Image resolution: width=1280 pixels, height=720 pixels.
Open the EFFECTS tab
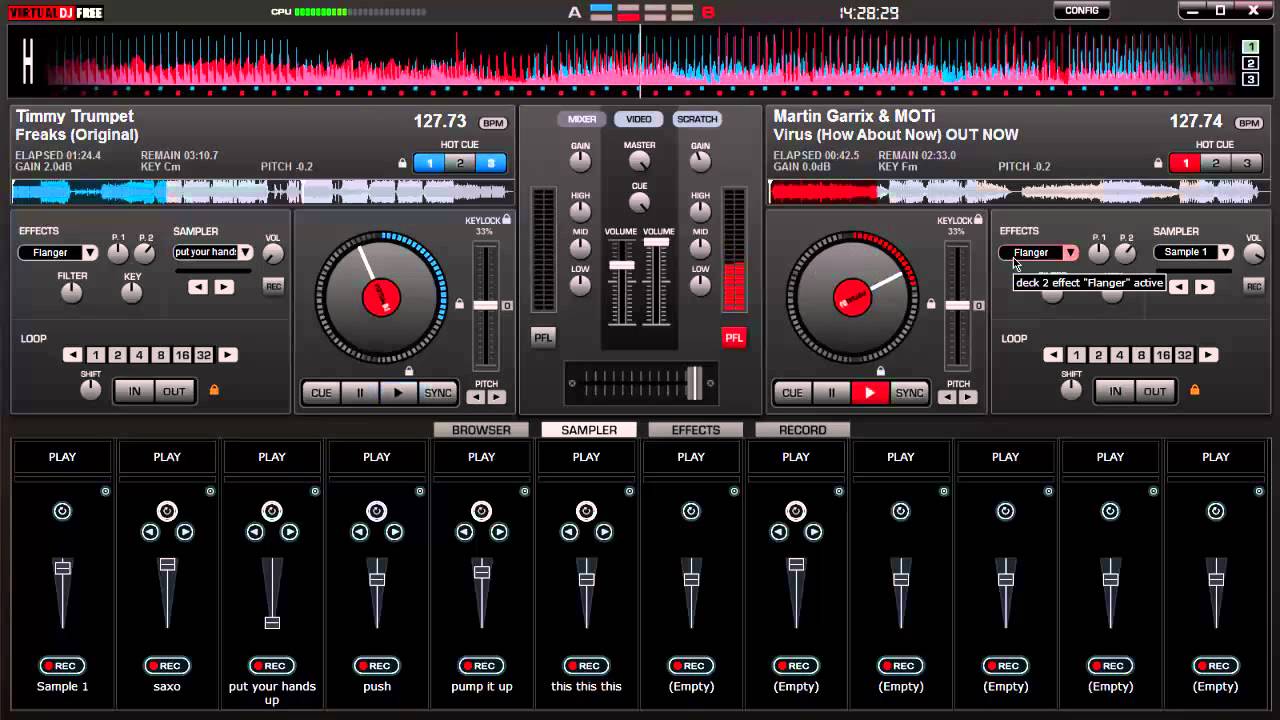696,430
